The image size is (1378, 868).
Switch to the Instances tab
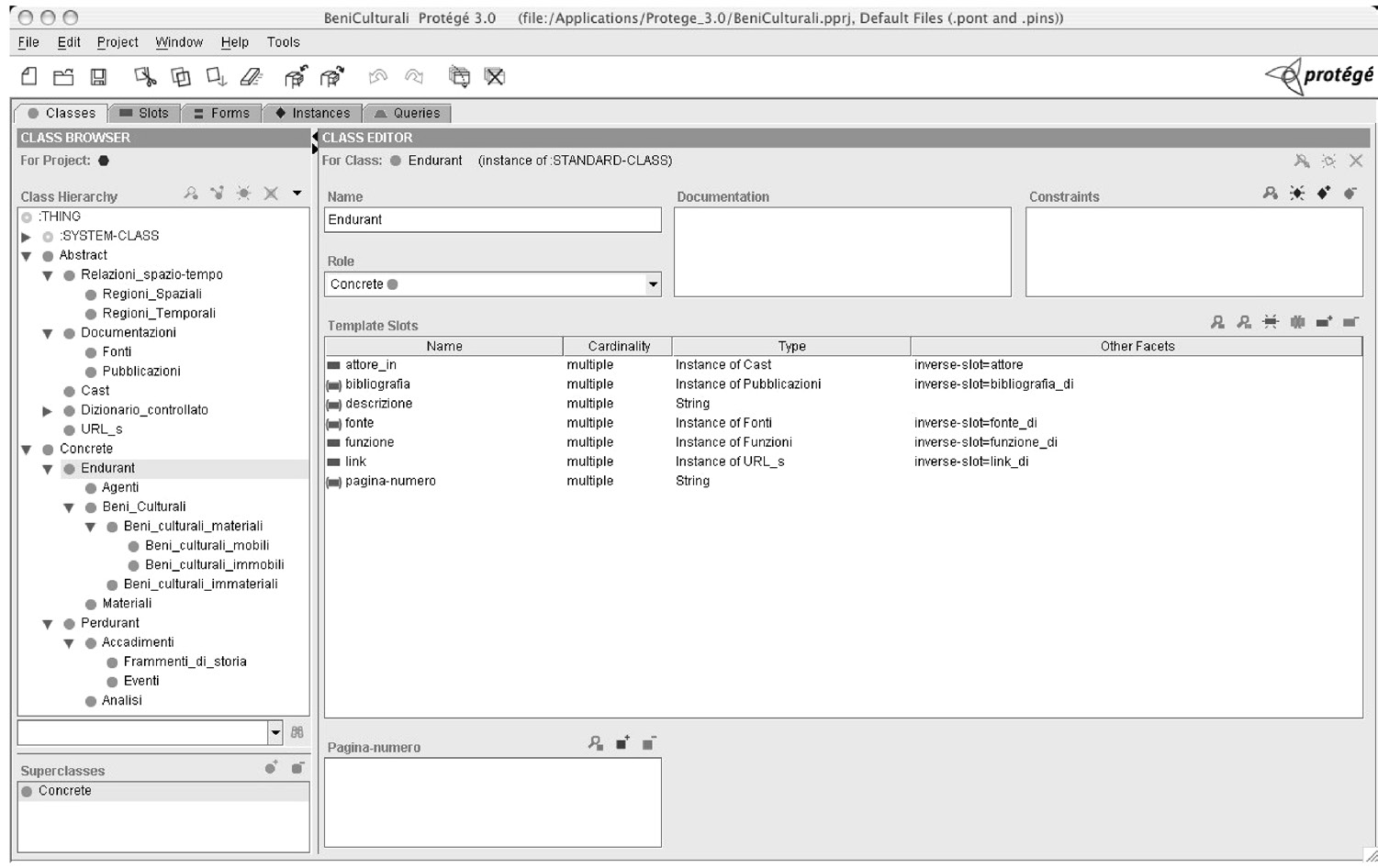(312, 113)
